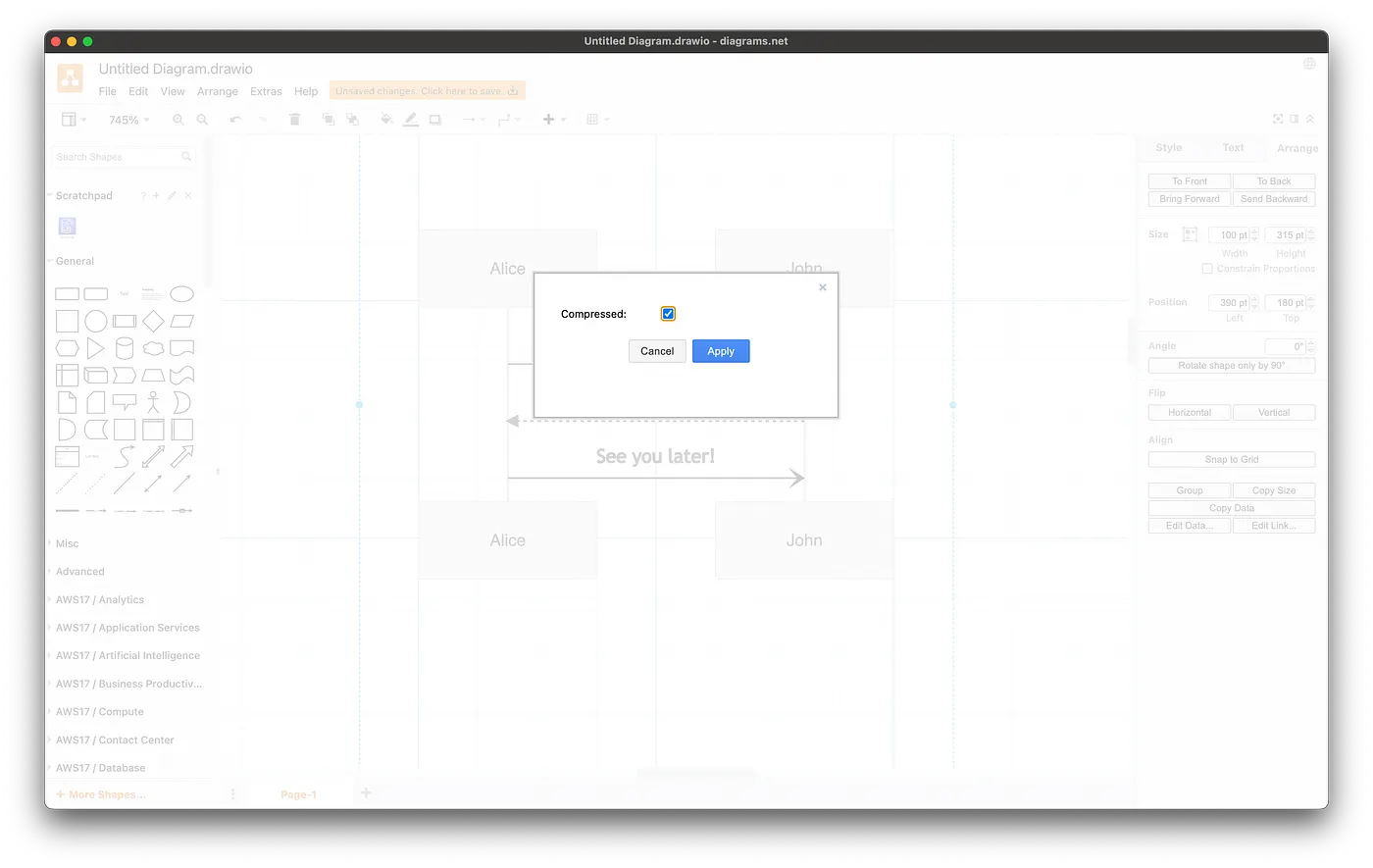Viewport: 1373px width, 868px height.
Task: Click the Undo icon in the toolbar
Action: (x=234, y=119)
